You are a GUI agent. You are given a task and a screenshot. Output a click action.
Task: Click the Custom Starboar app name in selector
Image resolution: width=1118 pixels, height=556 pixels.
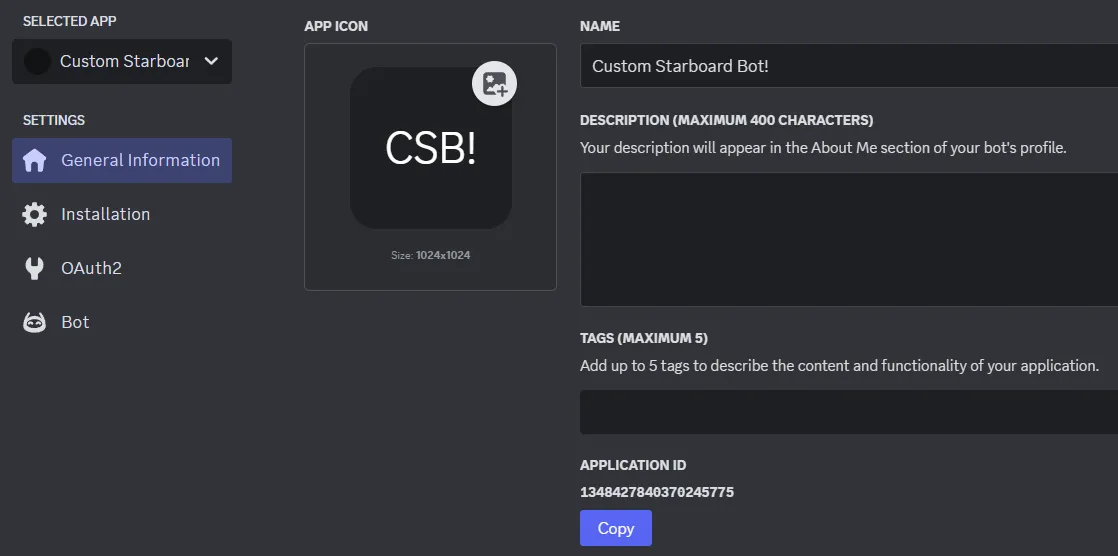[124, 61]
